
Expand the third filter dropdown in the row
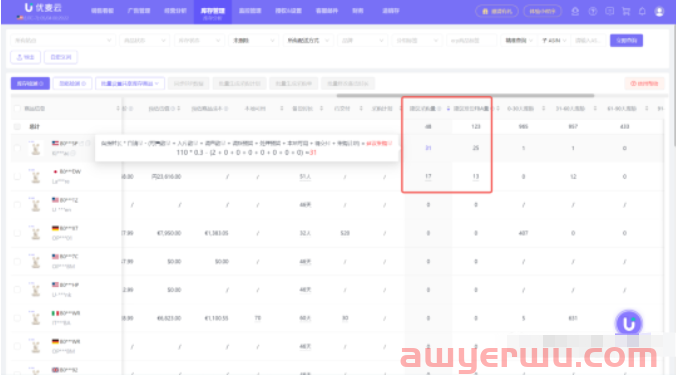click(x=199, y=41)
